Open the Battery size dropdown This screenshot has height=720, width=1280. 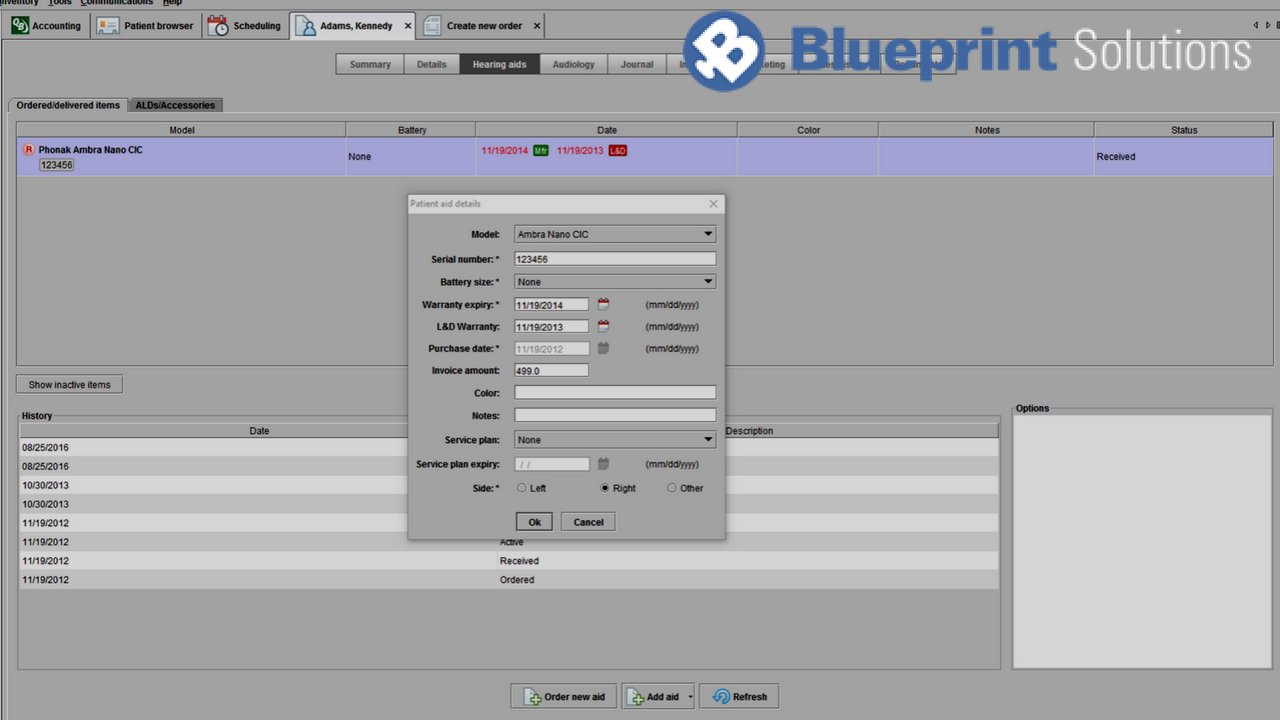(708, 282)
